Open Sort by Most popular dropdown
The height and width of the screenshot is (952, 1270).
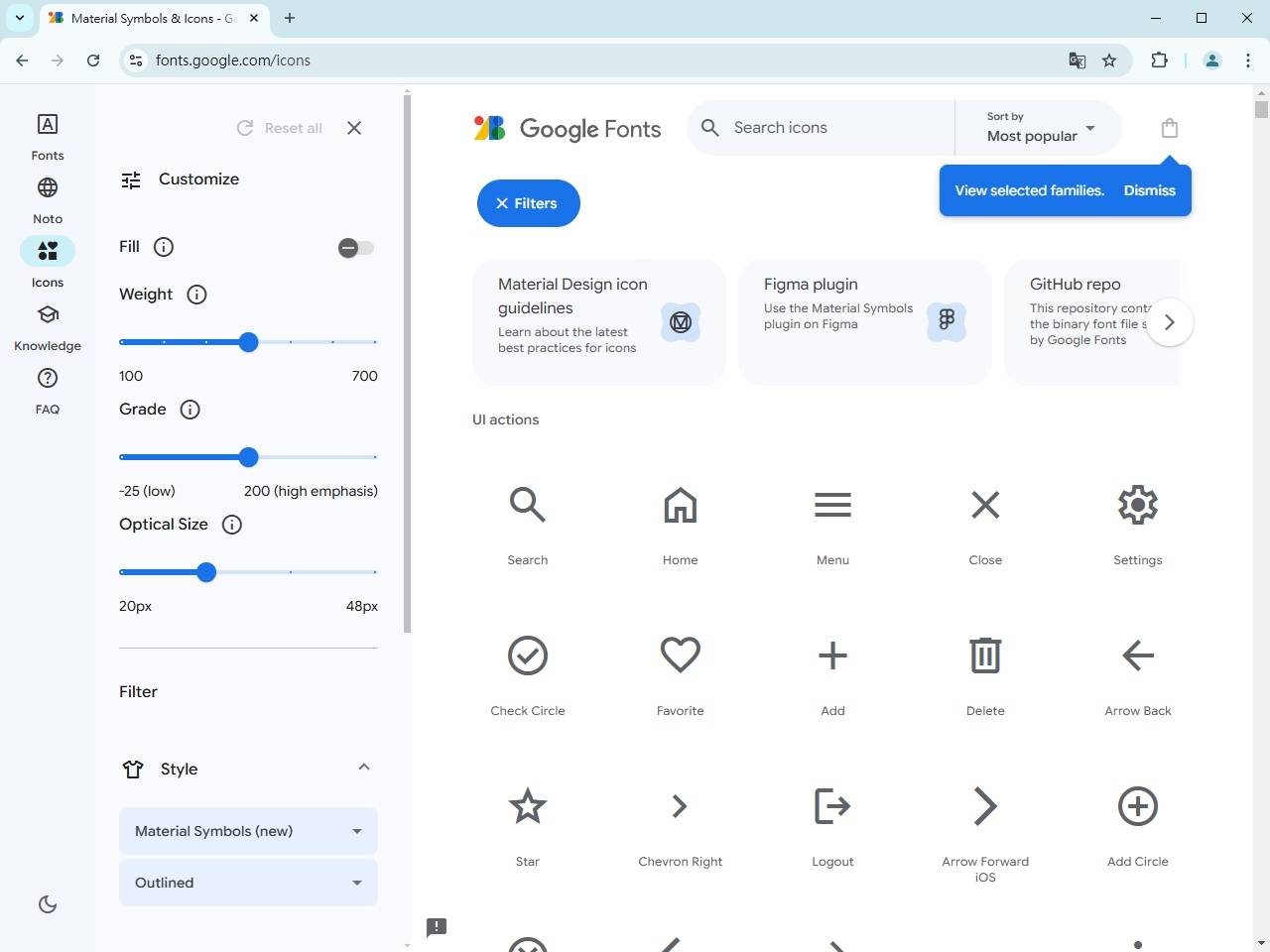point(1040,128)
